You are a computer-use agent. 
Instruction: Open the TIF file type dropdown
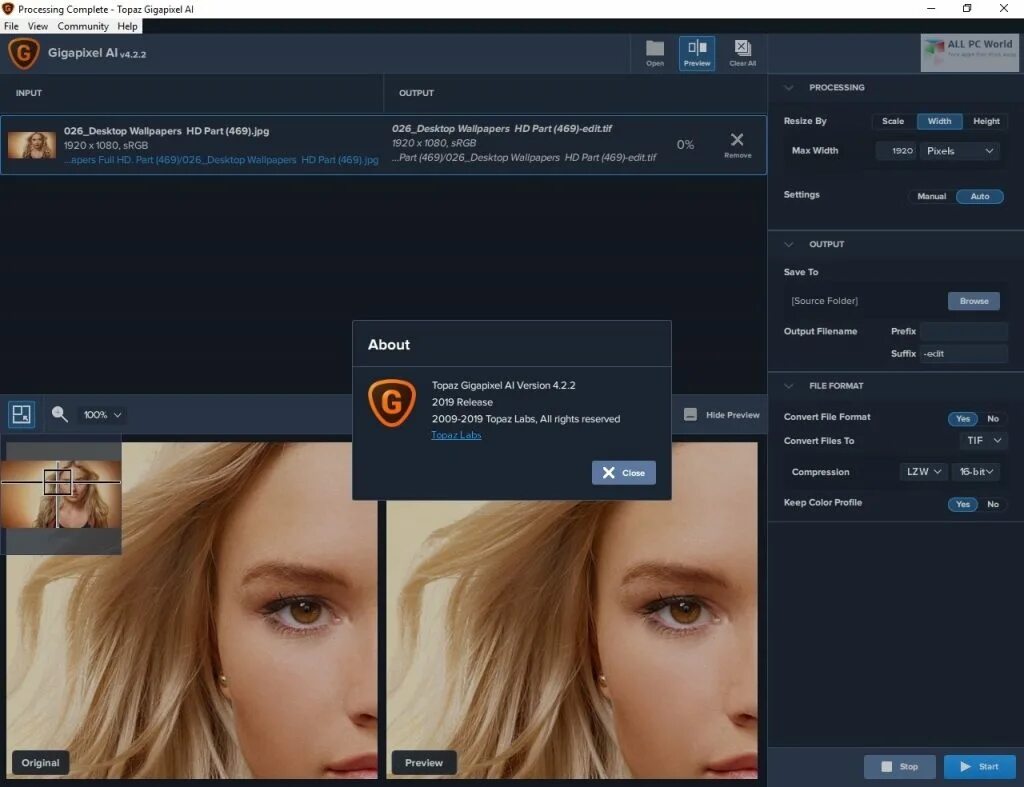984,441
